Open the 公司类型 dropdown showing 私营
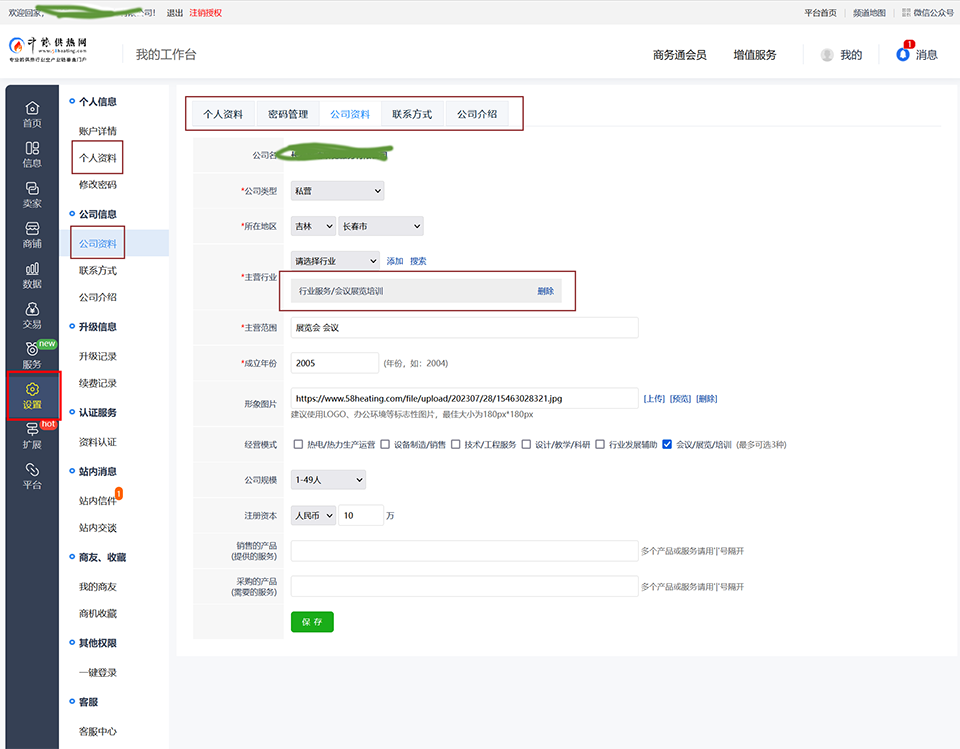 point(337,190)
